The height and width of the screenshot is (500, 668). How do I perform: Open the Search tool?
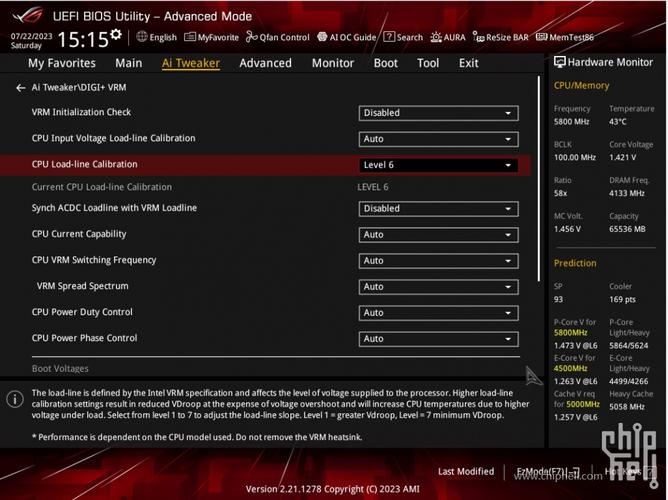(404, 37)
